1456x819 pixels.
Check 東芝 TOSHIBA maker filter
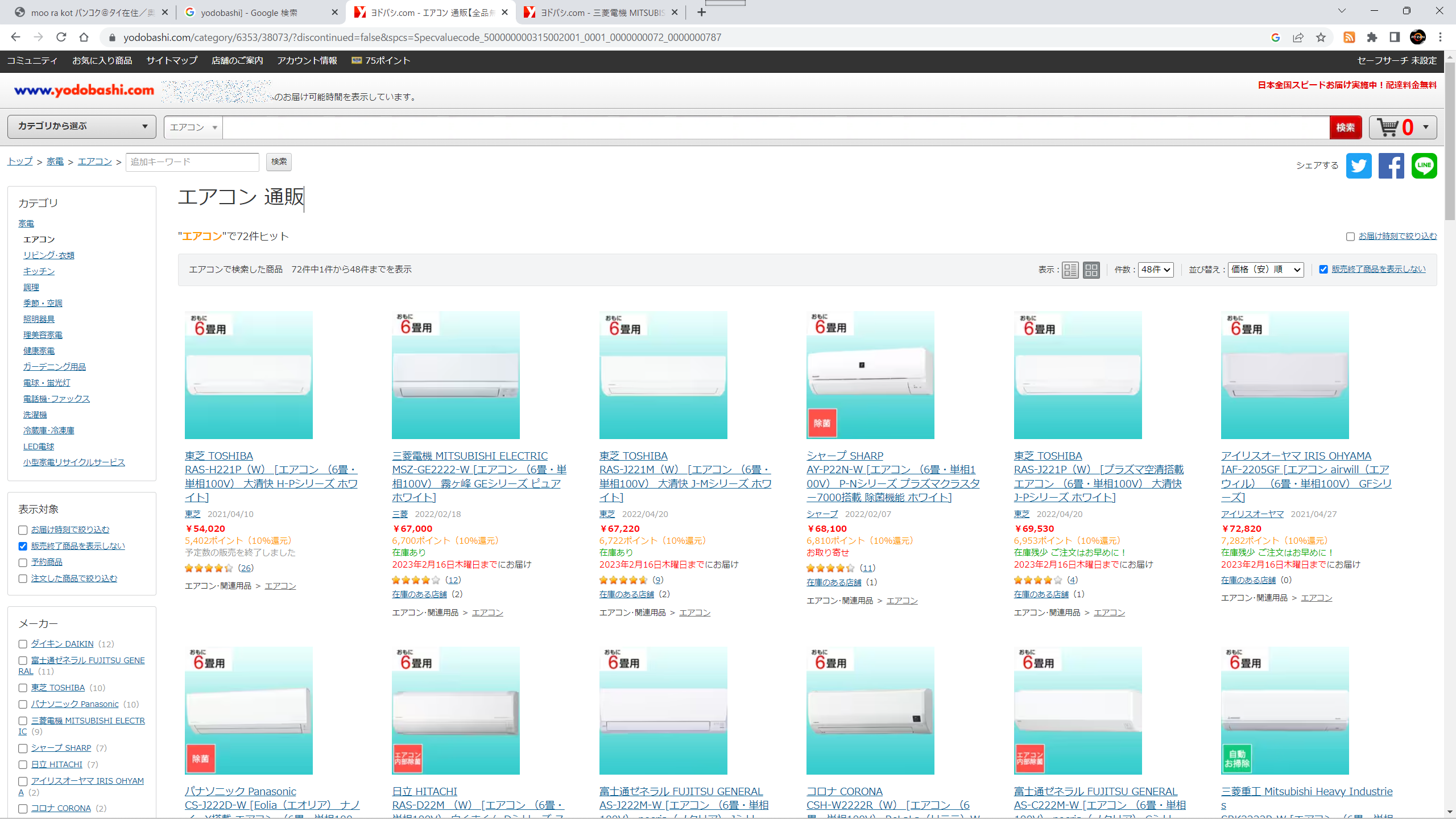pyautogui.click(x=23, y=688)
